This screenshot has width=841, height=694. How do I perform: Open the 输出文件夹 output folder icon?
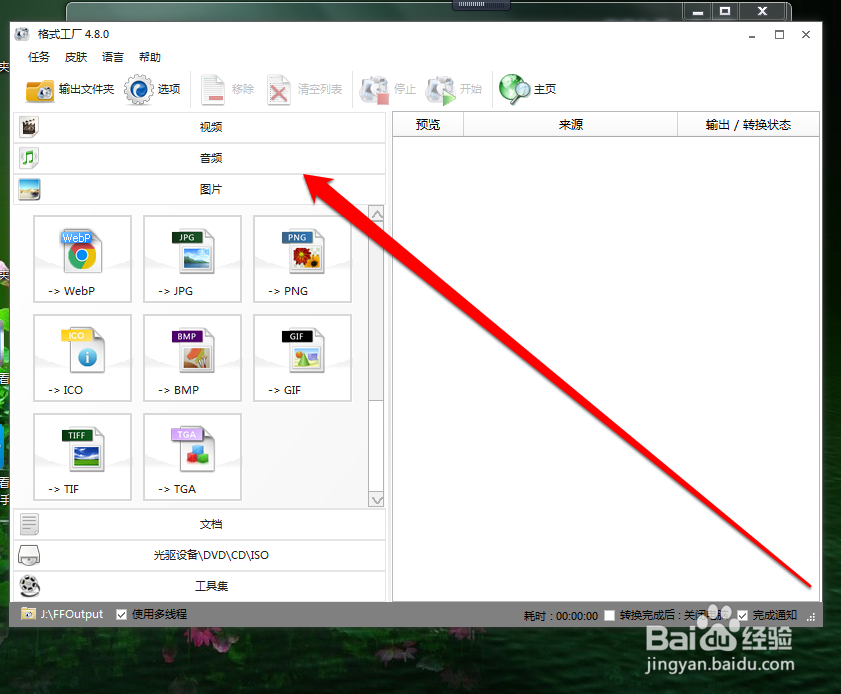pyautogui.click(x=40, y=90)
